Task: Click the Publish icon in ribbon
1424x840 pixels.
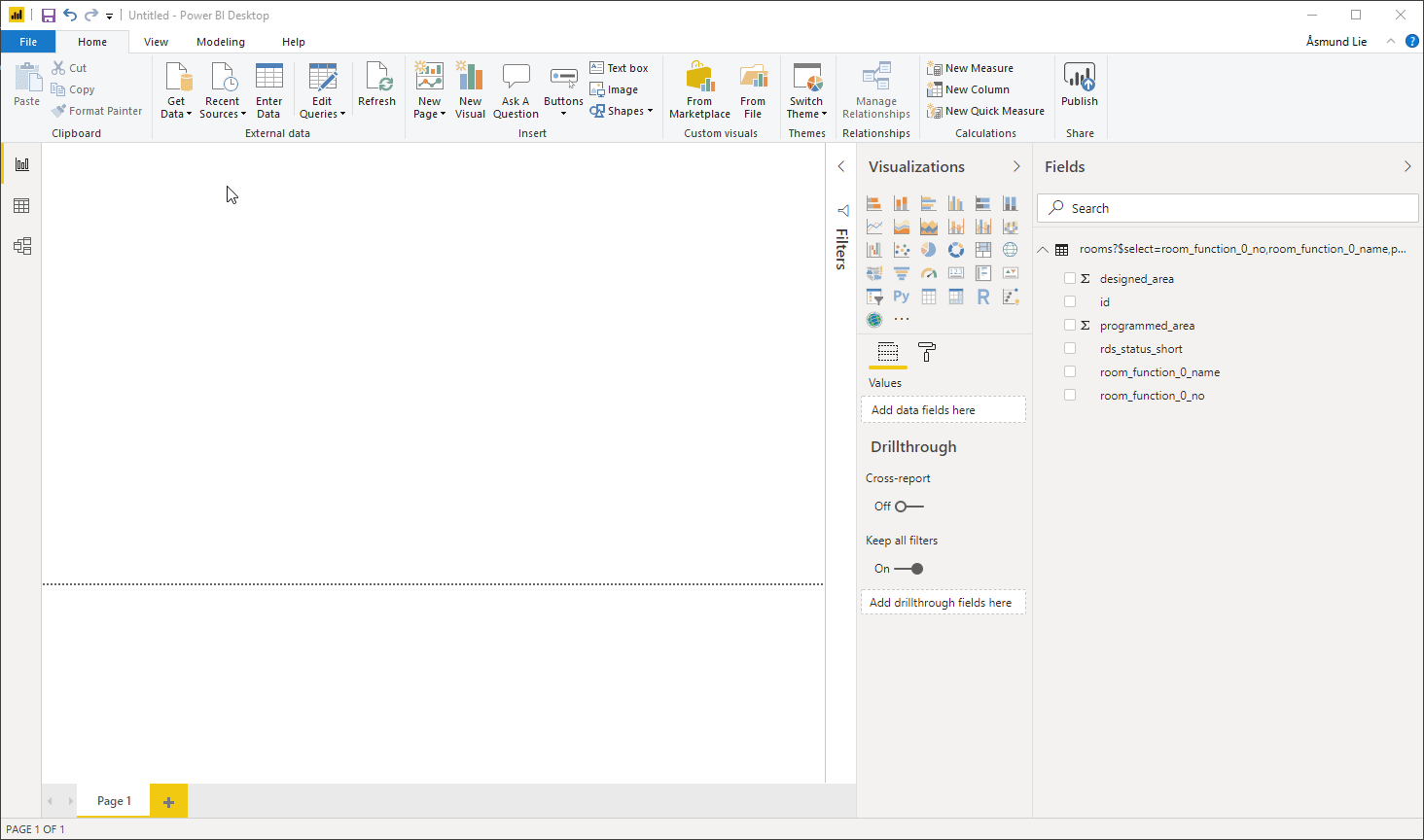Action: click(x=1079, y=86)
